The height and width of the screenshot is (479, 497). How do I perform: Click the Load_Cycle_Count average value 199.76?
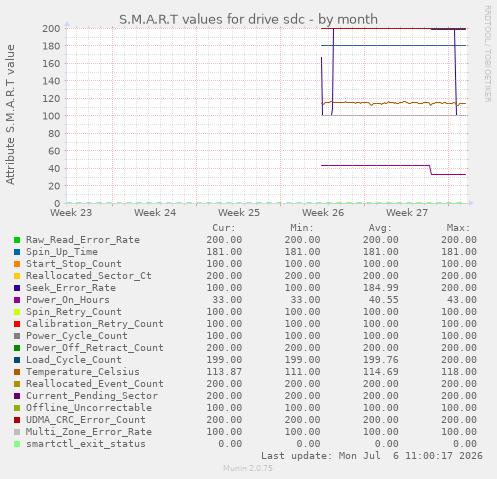(x=381, y=360)
